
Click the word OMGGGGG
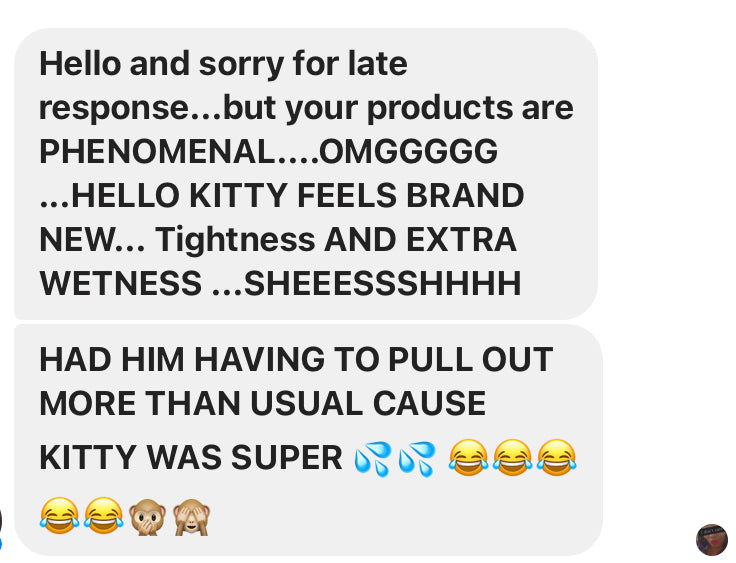[x=408, y=151]
